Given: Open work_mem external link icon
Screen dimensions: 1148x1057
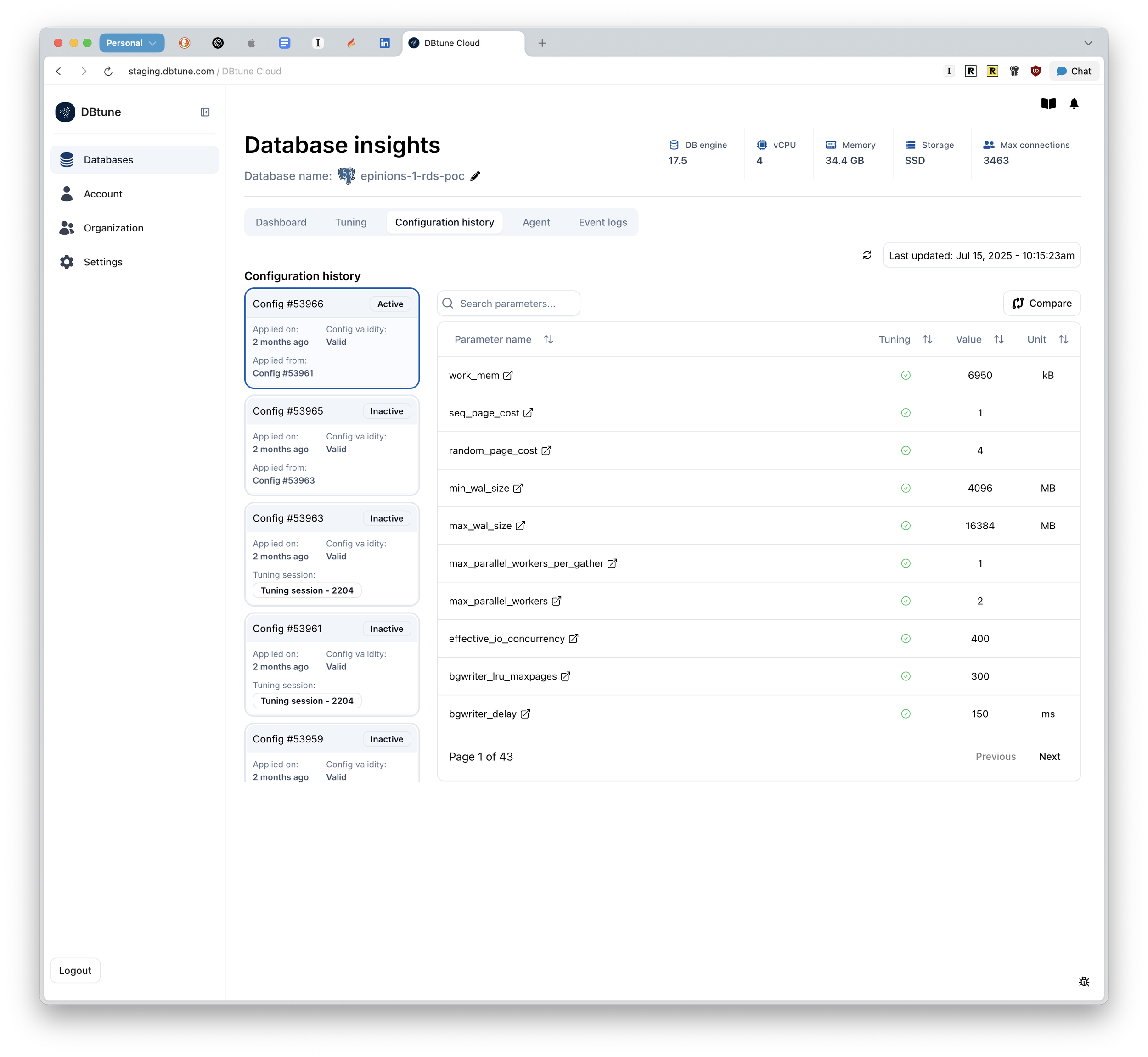Looking at the screenshot, I should click(x=508, y=375).
